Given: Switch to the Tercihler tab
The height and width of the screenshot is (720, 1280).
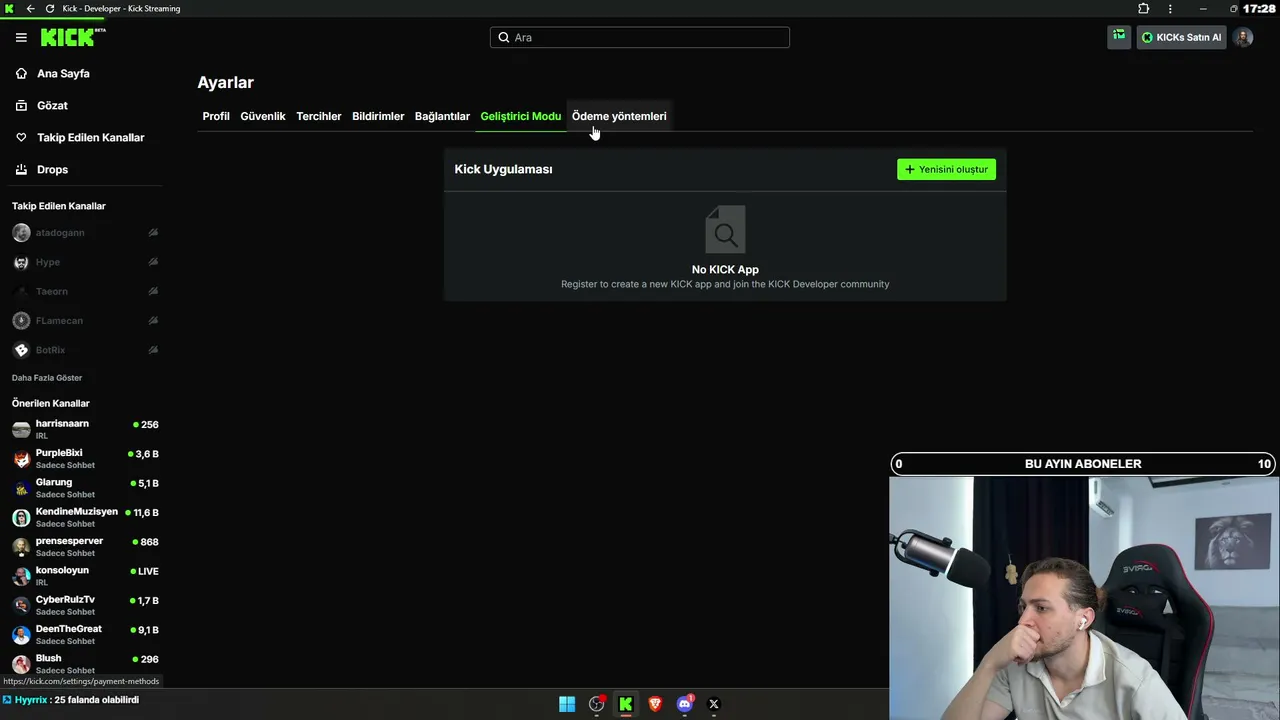Looking at the screenshot, I should 319,116.
